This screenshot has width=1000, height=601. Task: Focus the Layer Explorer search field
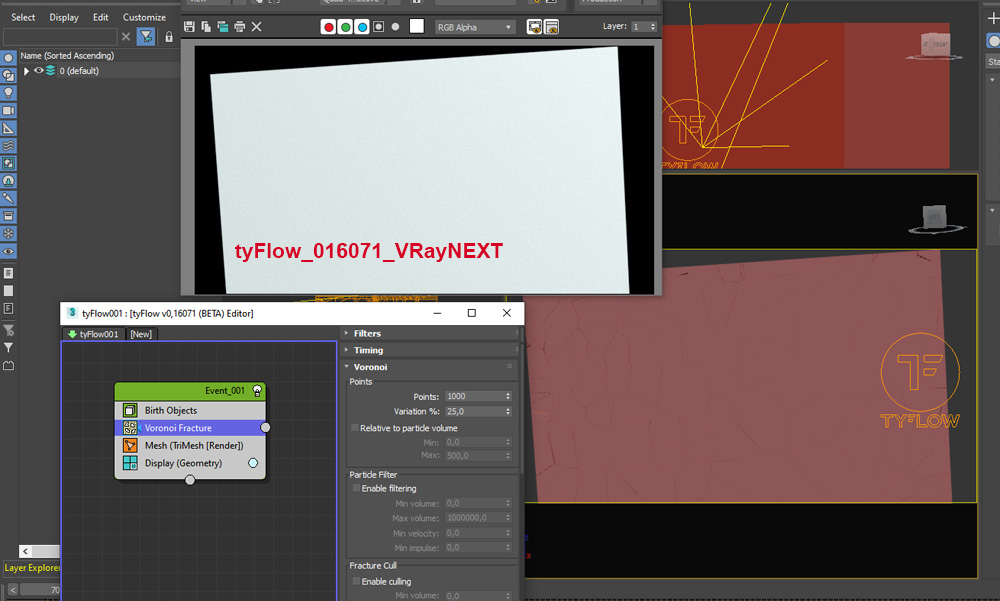coord(60,36)
